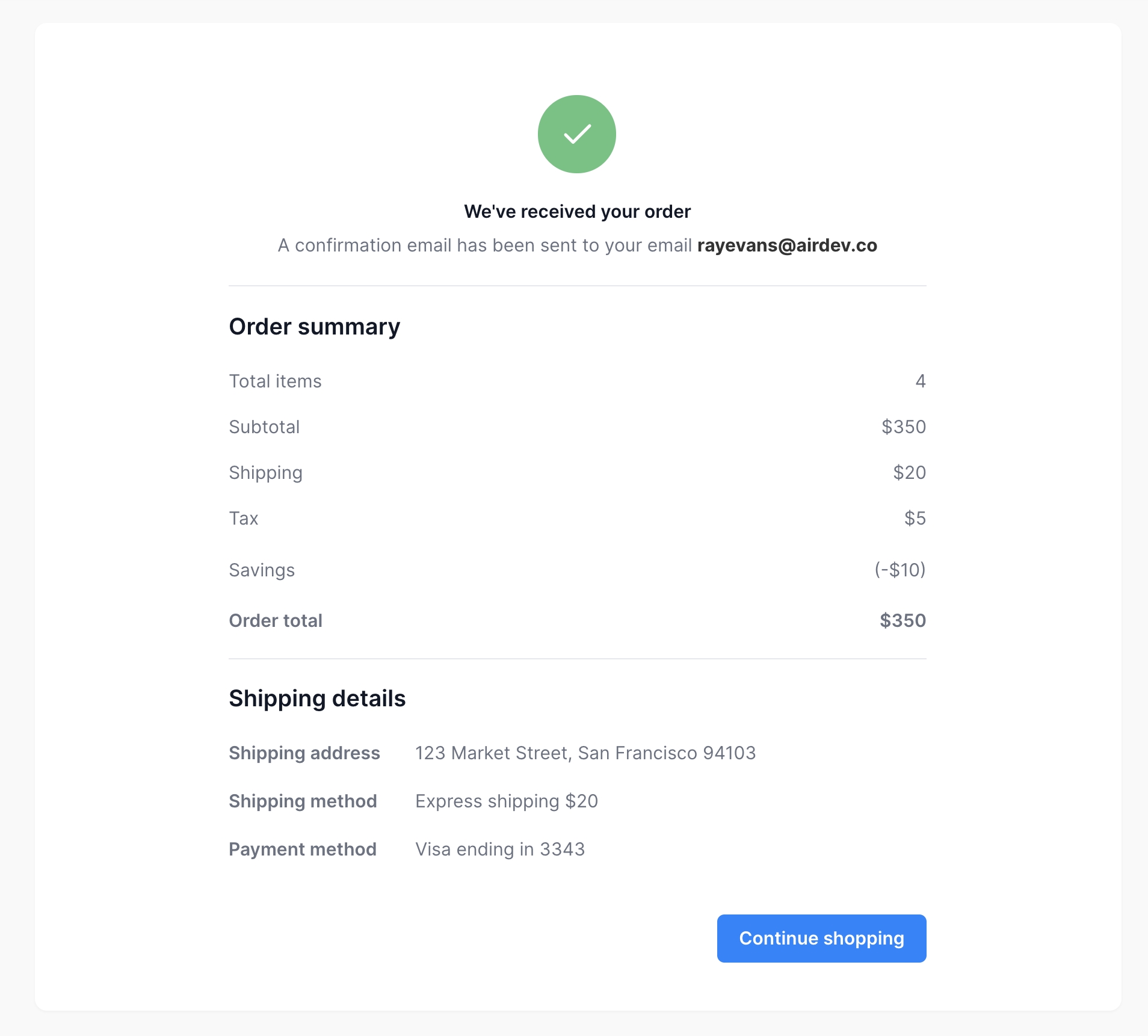Click the Order summary heading
The width and height of the screenshot is (1148, 1036).
coord(314,327)
